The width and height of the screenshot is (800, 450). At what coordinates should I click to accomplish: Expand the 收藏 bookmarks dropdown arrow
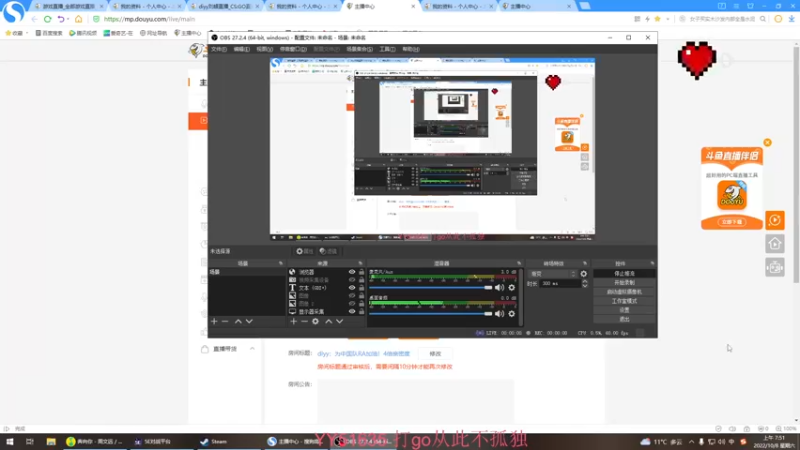(27, 33)
